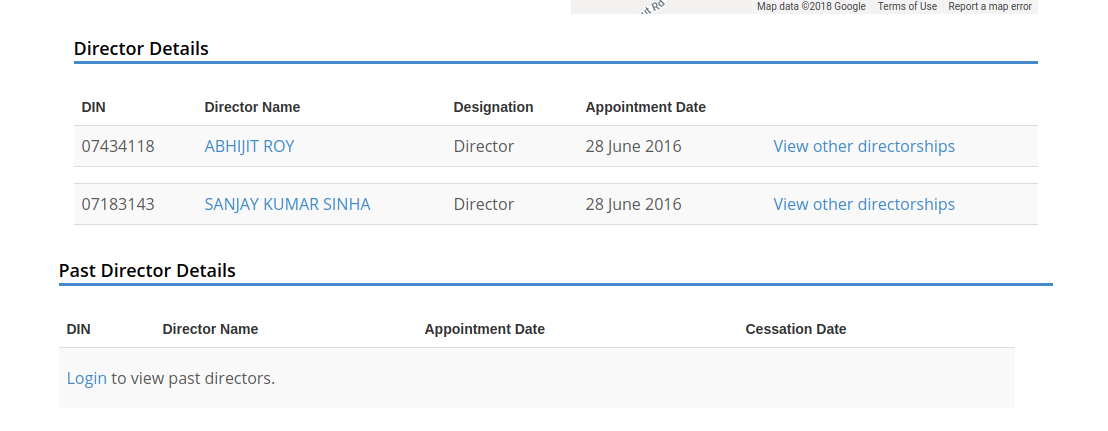Click the Map data ©2018 Google text
Screen dimensions: 1108x431
coord(811,6)
